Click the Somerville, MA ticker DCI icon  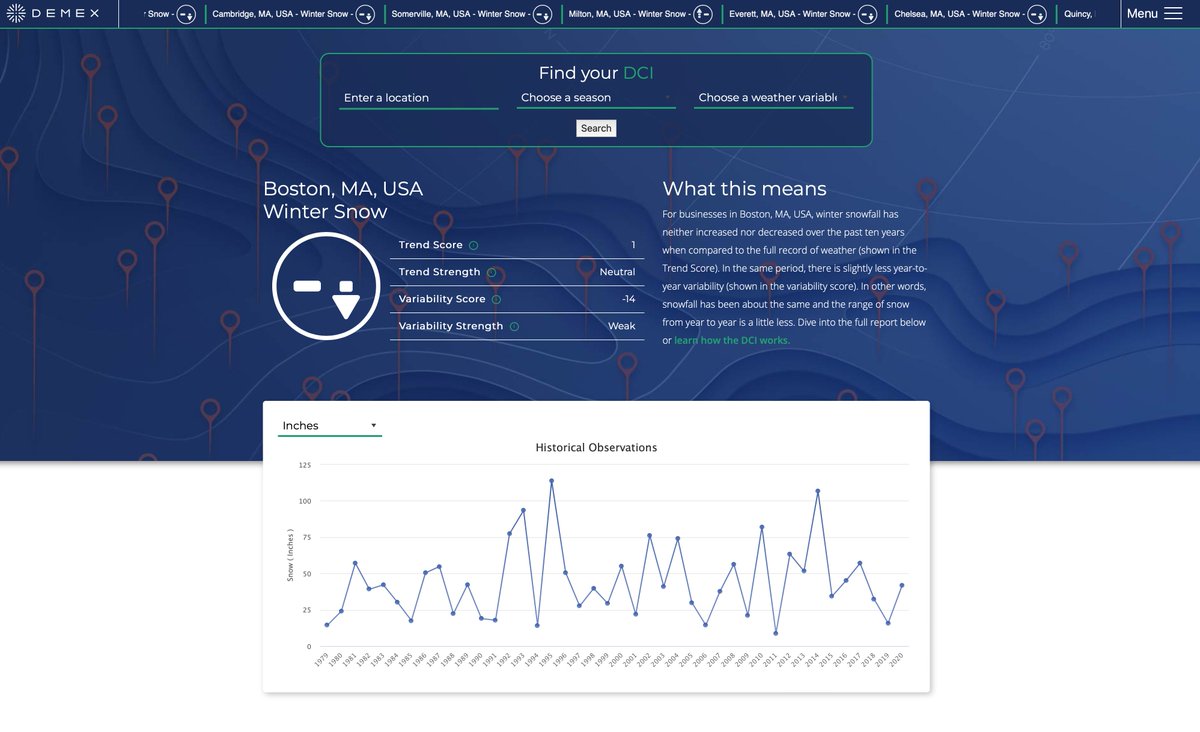[x=542, y=14]
